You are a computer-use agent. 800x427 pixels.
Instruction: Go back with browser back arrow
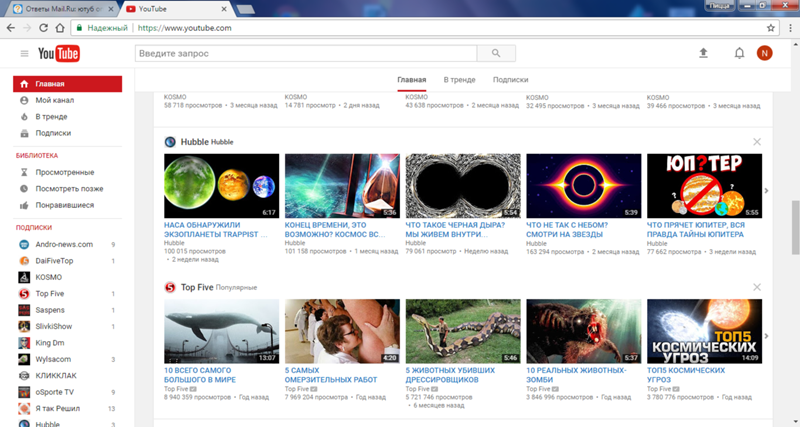11,28
